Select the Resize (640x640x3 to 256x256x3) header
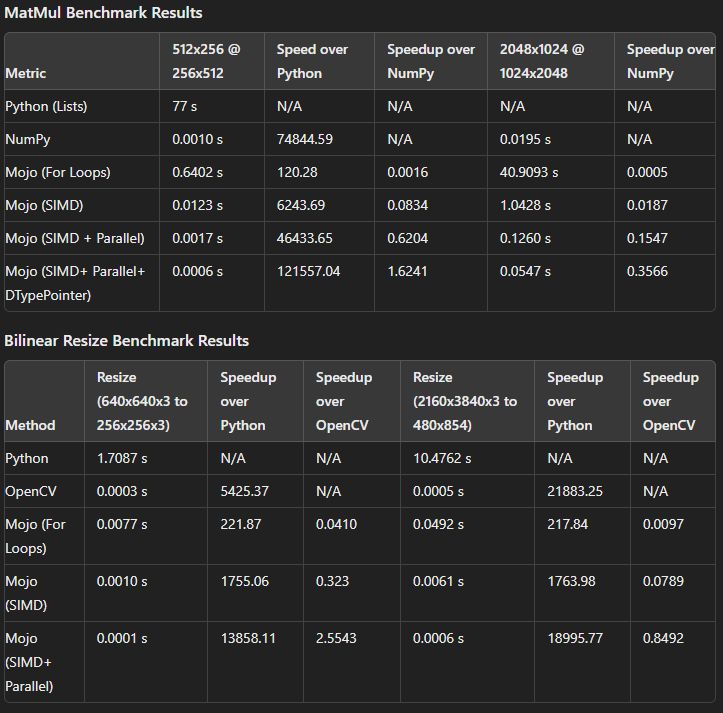The width and height of the screenshot is (723, 713). click(x=142, y=401)
